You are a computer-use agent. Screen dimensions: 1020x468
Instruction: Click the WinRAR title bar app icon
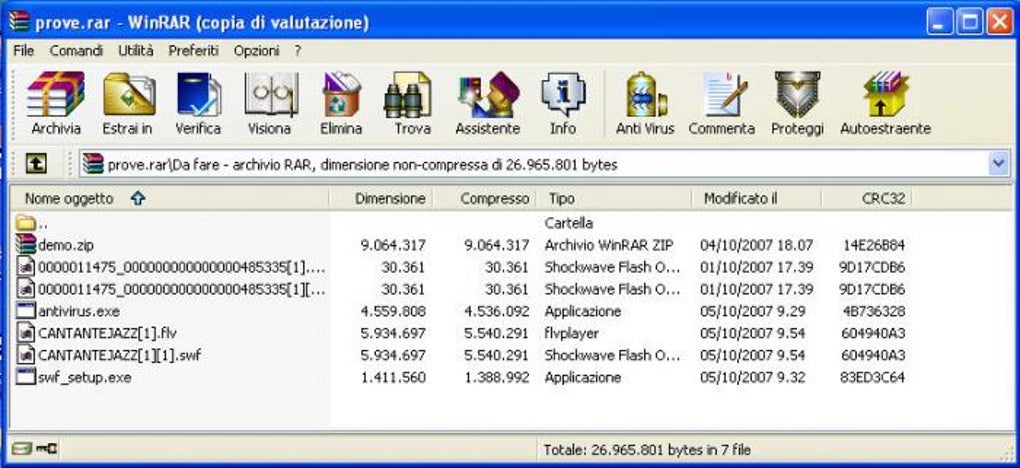click(19, 21)
